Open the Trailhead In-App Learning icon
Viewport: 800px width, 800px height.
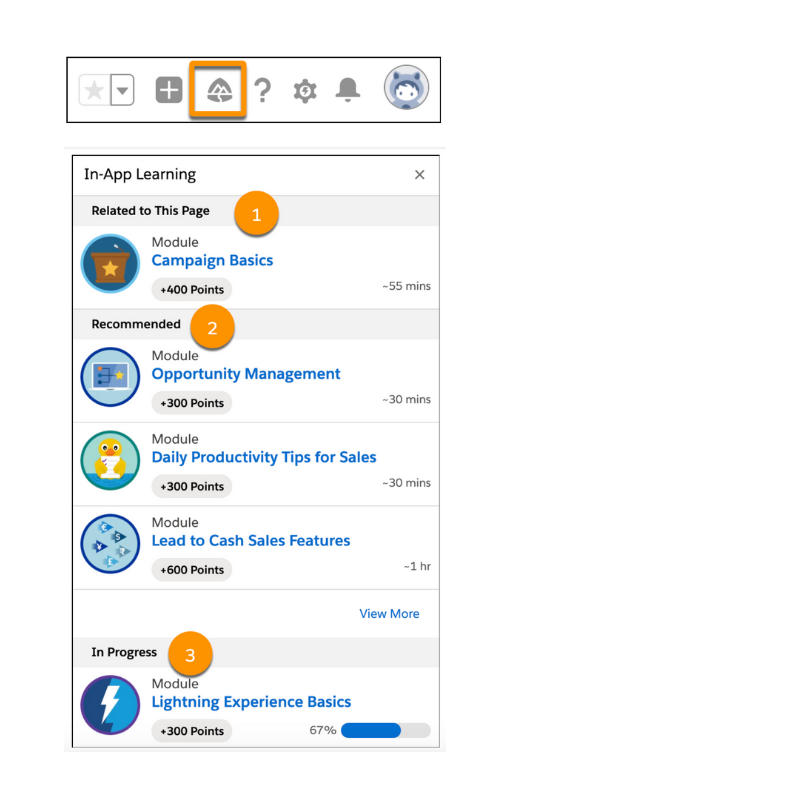(x=219, y=91)
